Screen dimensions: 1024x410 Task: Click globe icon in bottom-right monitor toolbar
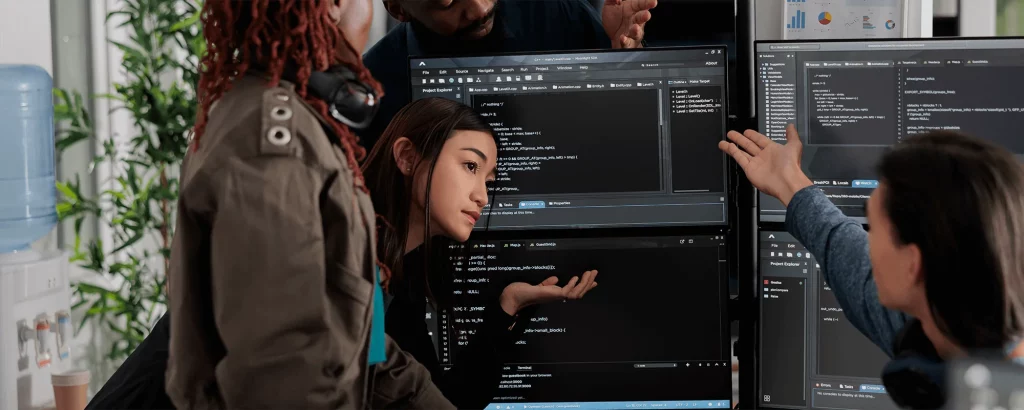point(799,254)
